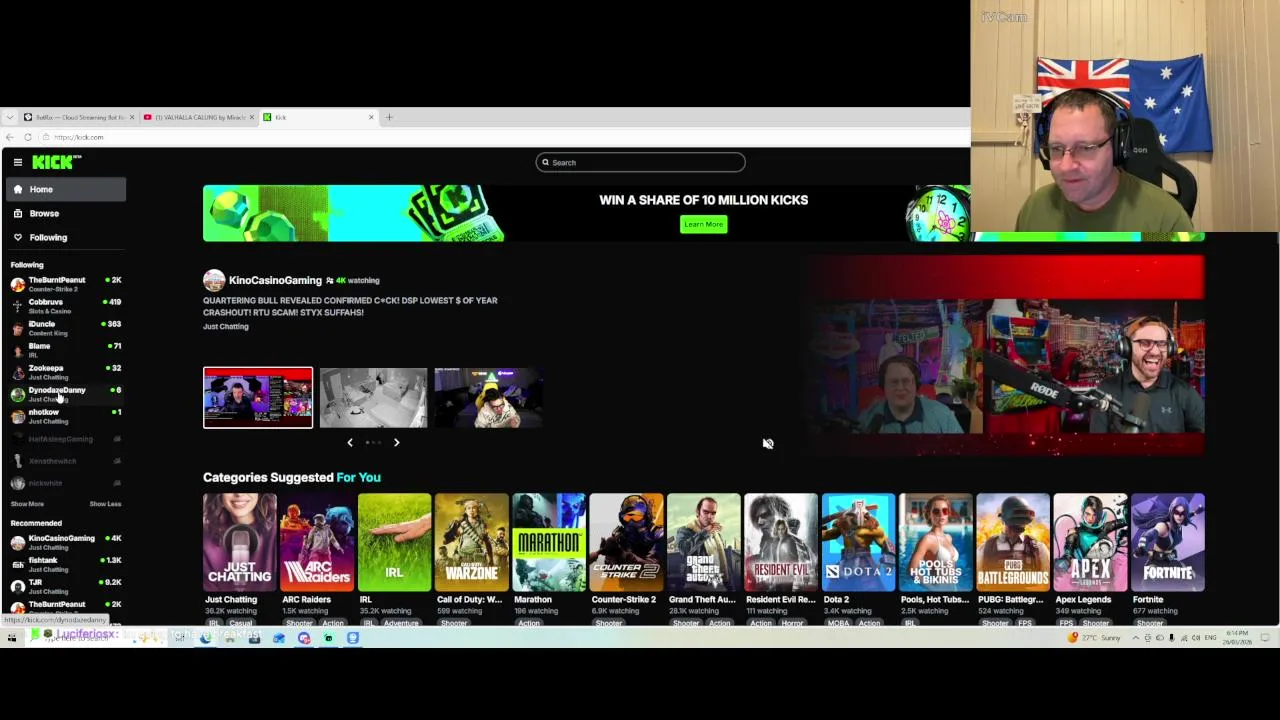
Task: Open Blame channel in sidebar
Action: (x=65, y=350)
